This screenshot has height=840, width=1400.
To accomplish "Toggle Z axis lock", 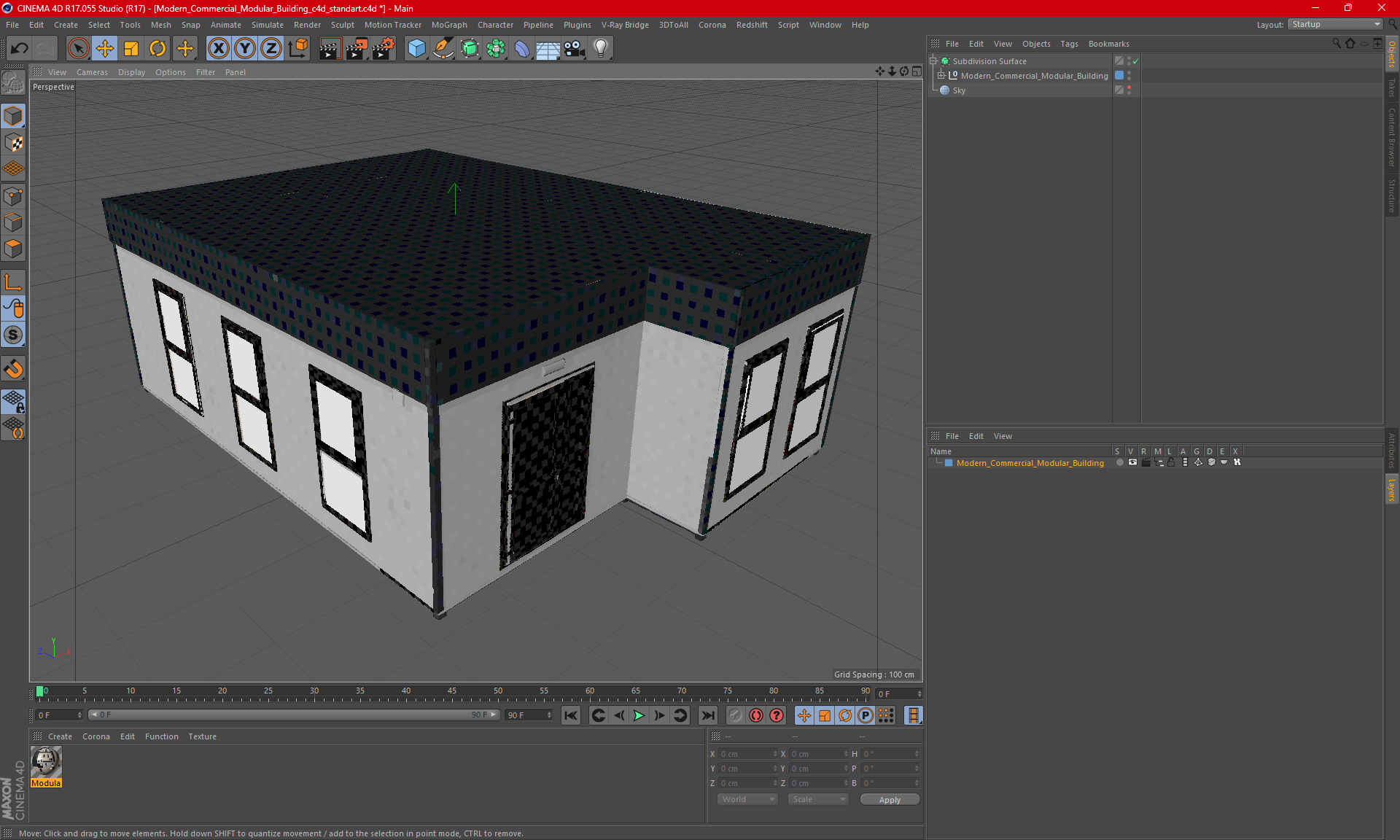I will pyautogui.click(x=271, y=49).
